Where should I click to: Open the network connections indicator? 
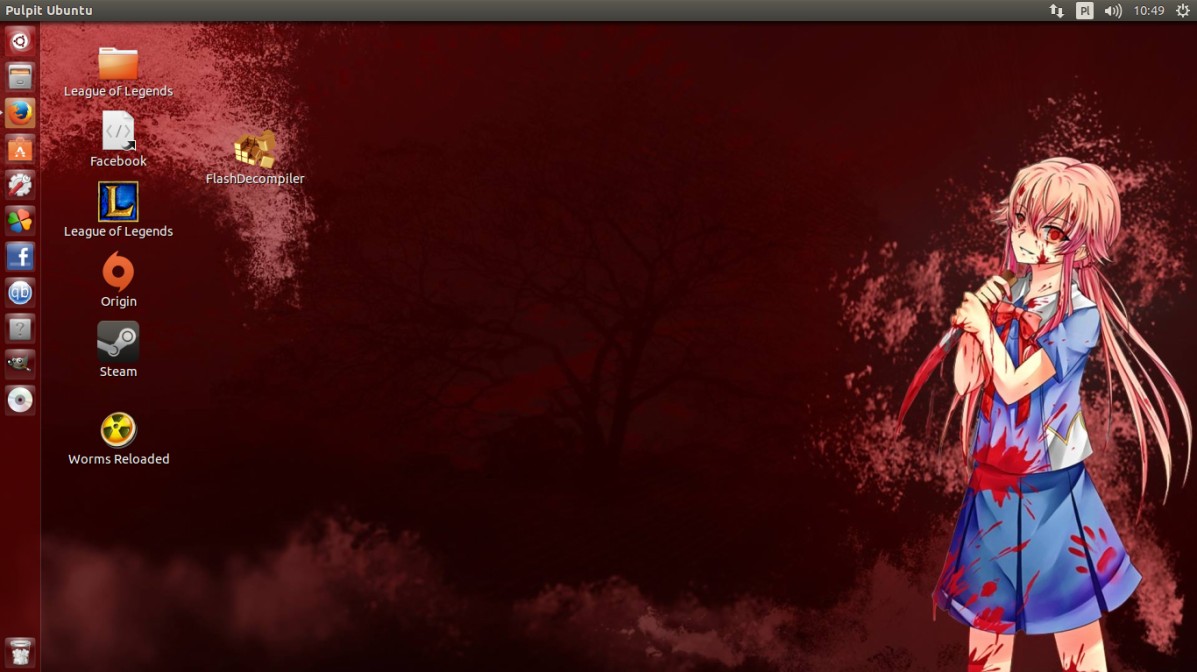pos(1057,11)
